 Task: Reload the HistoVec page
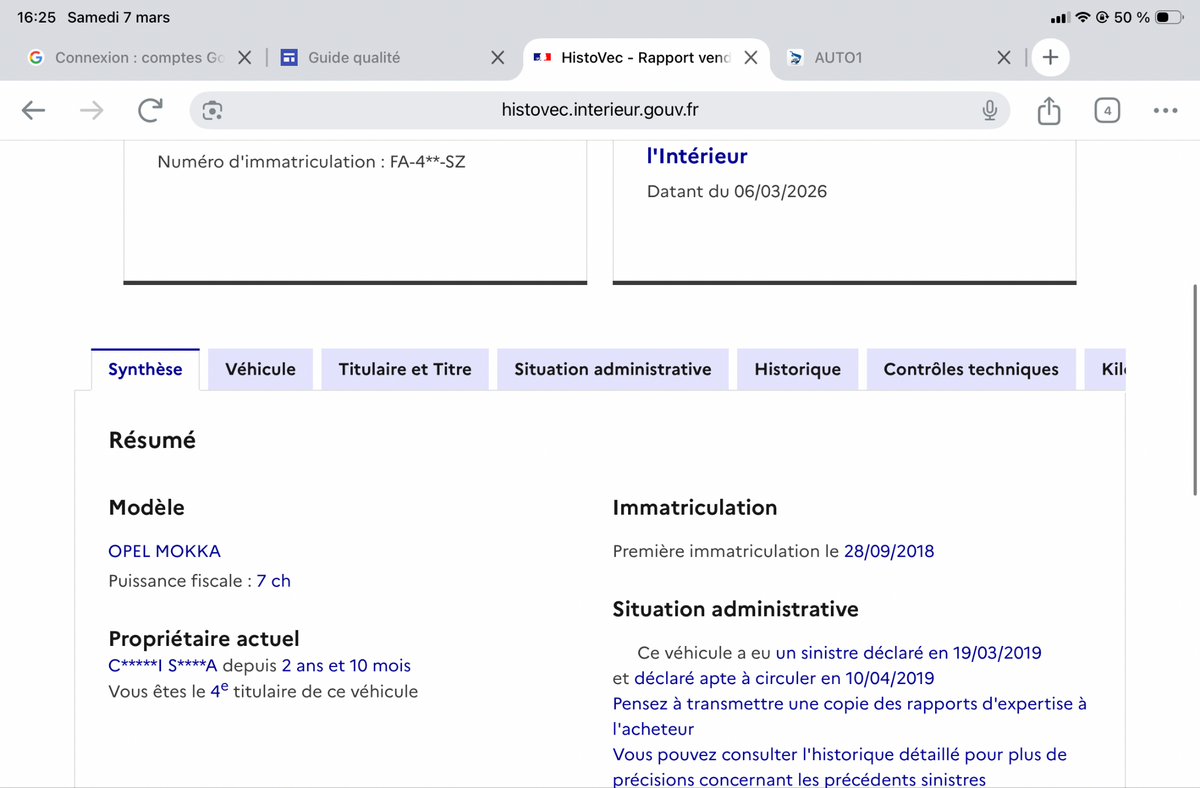coord(150,111)
